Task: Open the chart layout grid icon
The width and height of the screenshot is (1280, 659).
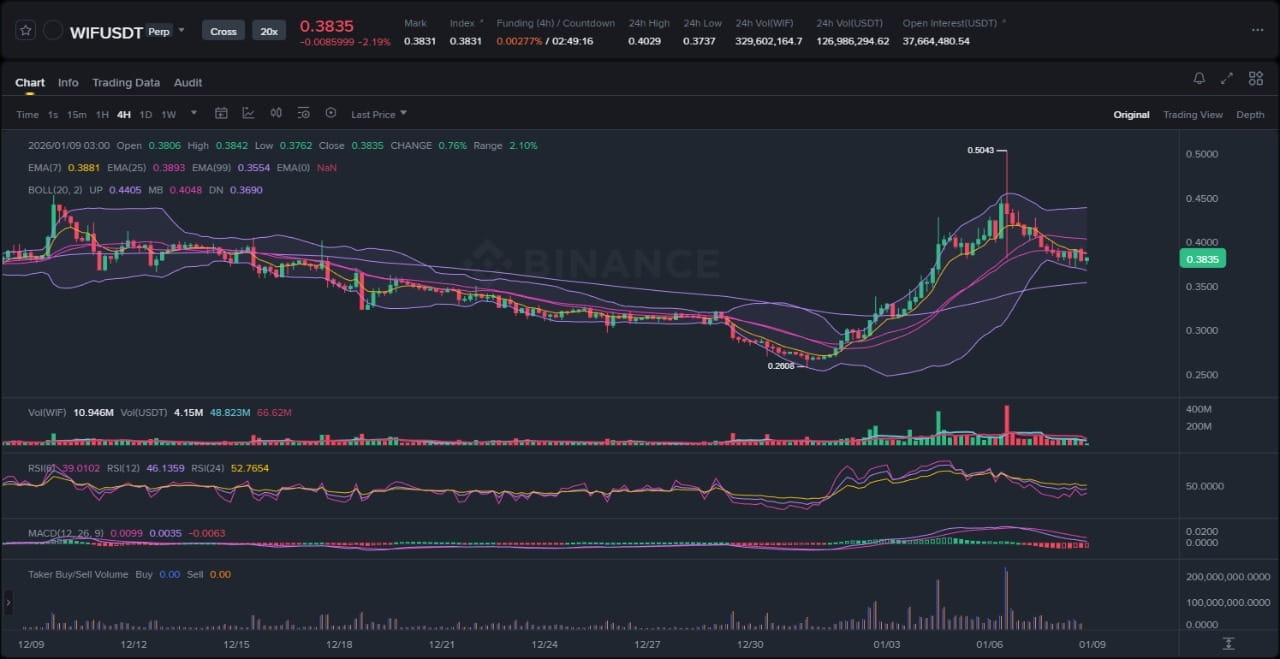Action: click(x=1255, y=78)
